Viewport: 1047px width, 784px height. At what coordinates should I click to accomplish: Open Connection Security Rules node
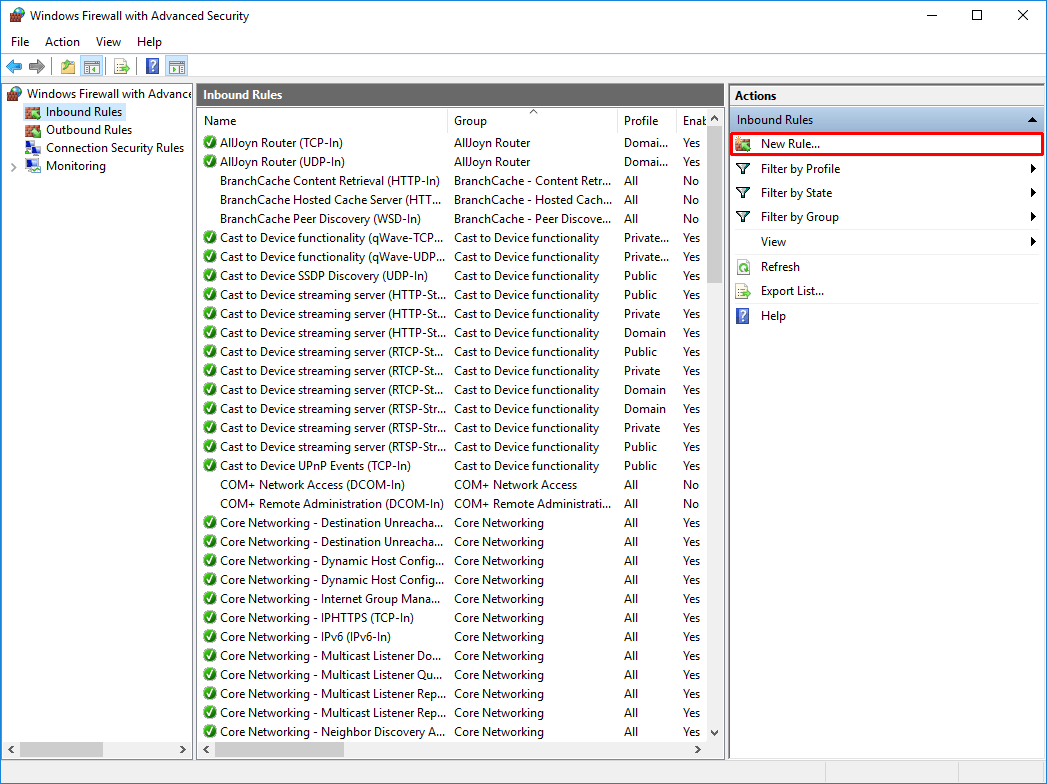pos(114,148)
